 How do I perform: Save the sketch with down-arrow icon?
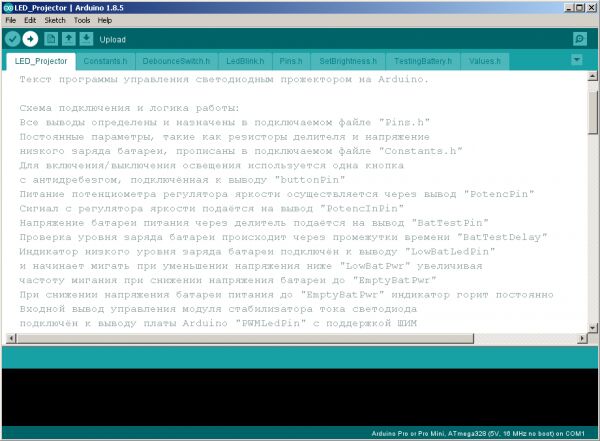tap(86, 39)
